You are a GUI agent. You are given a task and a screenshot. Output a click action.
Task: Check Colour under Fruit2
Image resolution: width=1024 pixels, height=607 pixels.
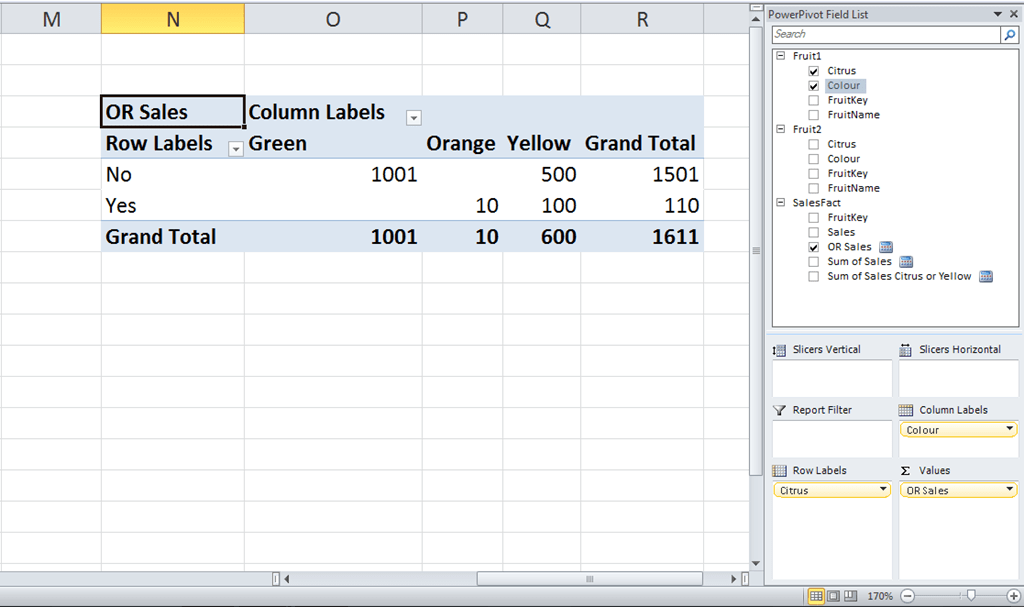tap(814, 159)
